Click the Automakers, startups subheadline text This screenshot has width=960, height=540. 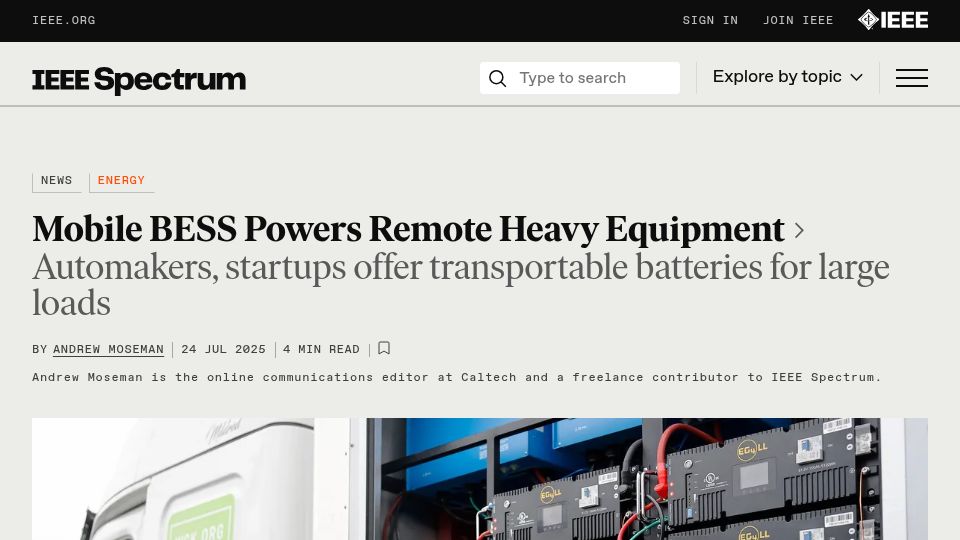[x=460, y=285]
